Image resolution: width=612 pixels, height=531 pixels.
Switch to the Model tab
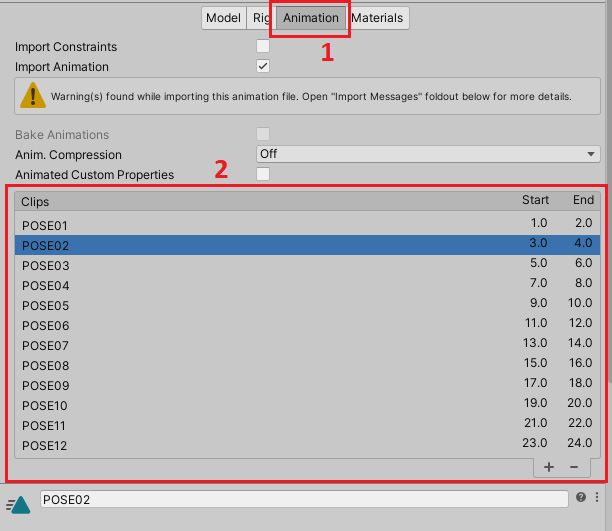pos(224,18)
